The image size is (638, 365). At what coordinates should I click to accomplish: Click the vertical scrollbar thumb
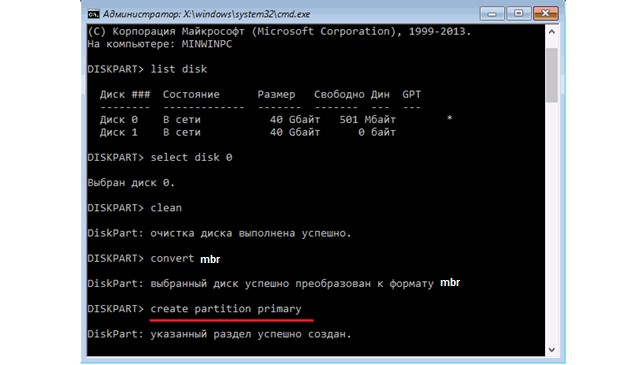551,75
